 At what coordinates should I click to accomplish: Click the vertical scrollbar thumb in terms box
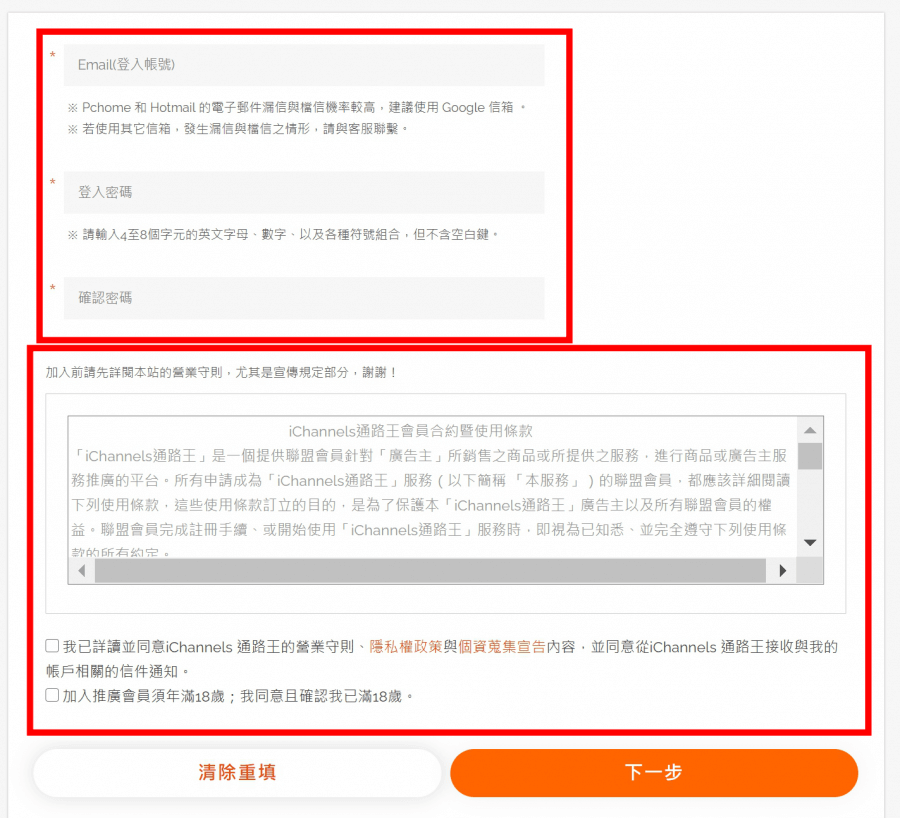click(x=810, y=456)
